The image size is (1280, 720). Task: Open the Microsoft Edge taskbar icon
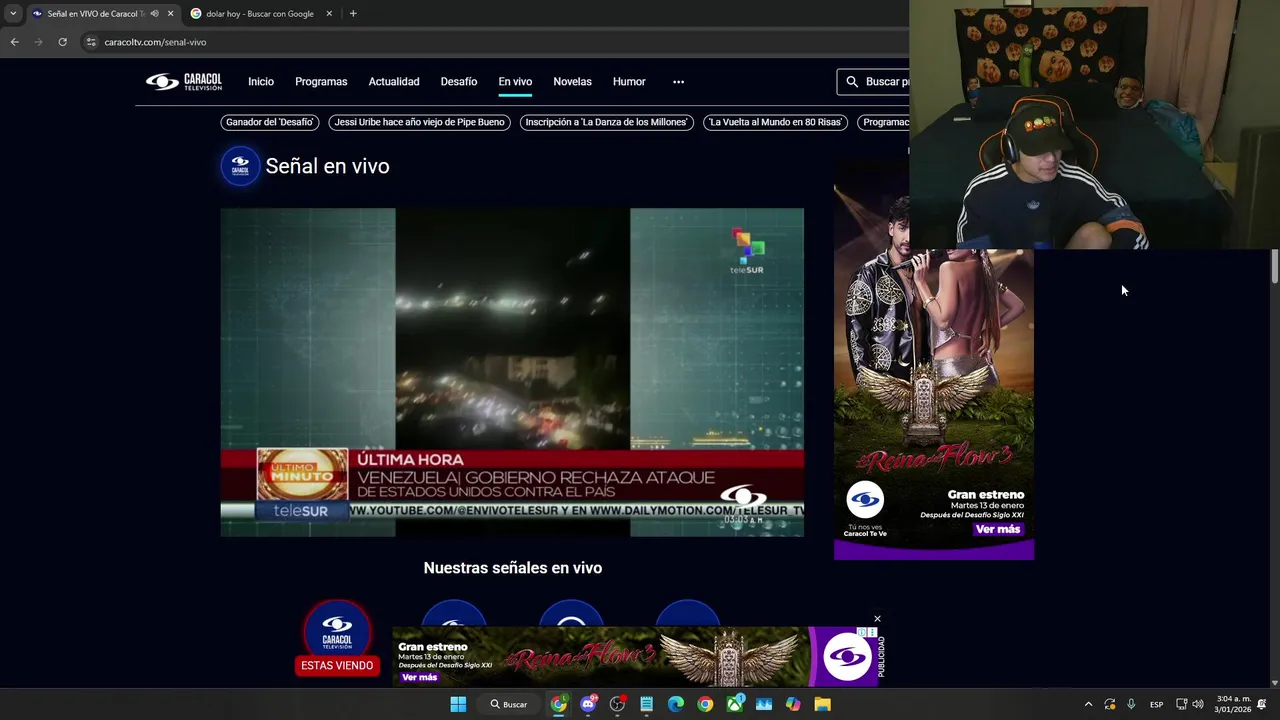point(676,704)
